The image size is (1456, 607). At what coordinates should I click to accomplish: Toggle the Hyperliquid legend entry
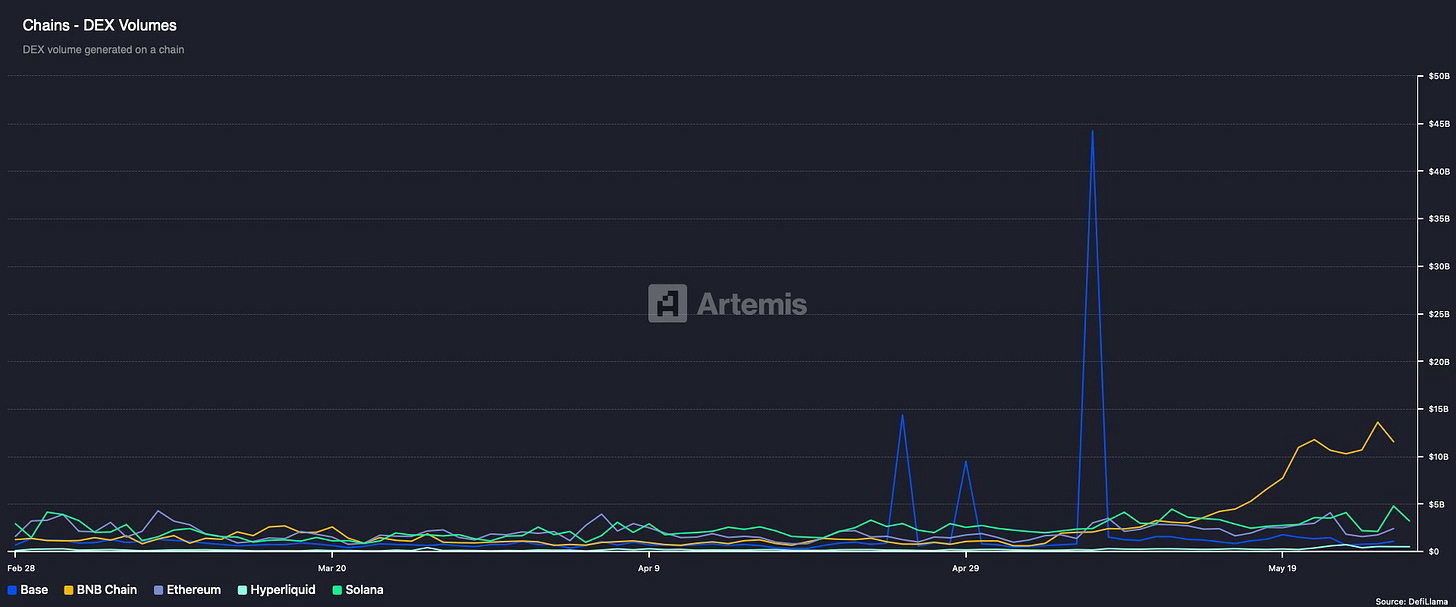[276, 590]
